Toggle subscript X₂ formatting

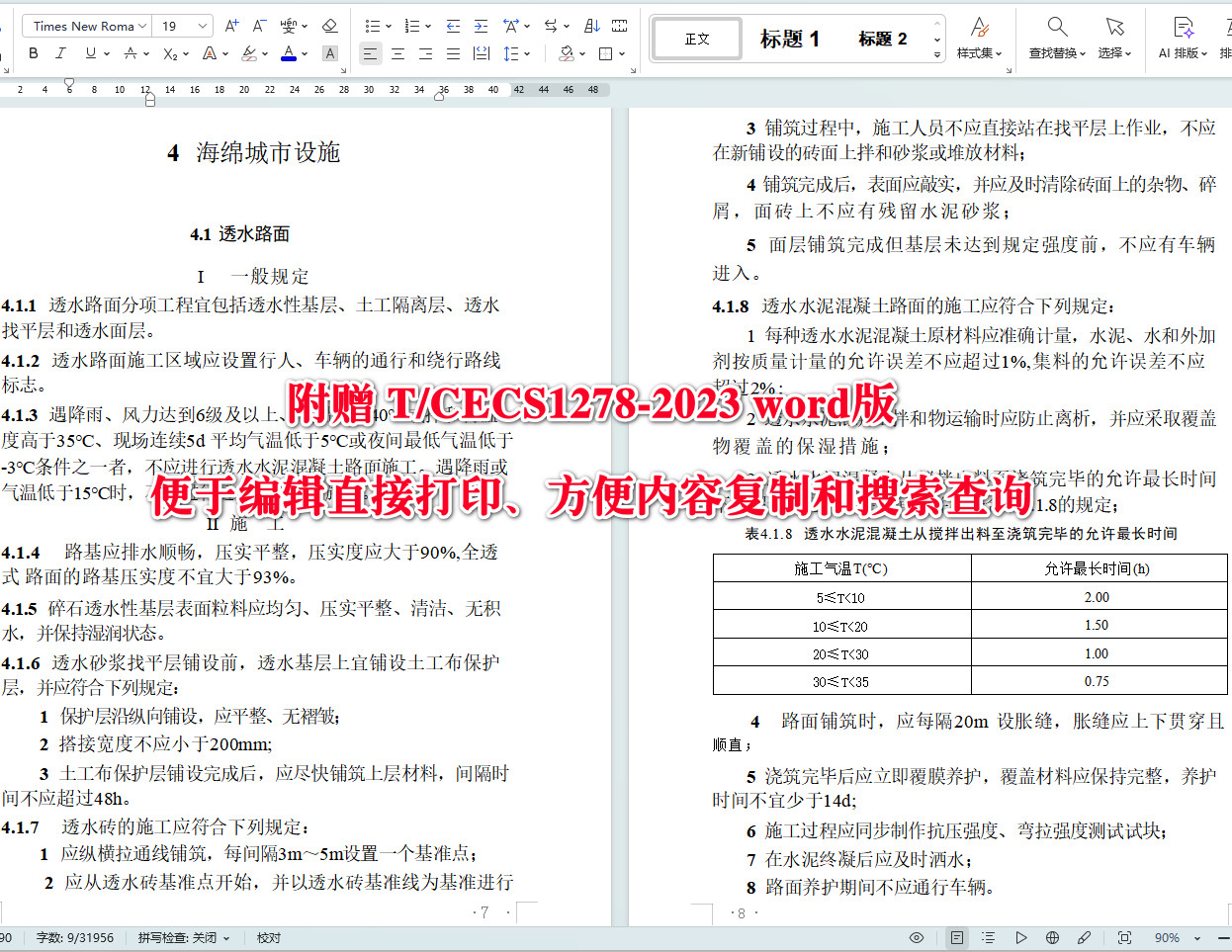(x=170, y=53)
